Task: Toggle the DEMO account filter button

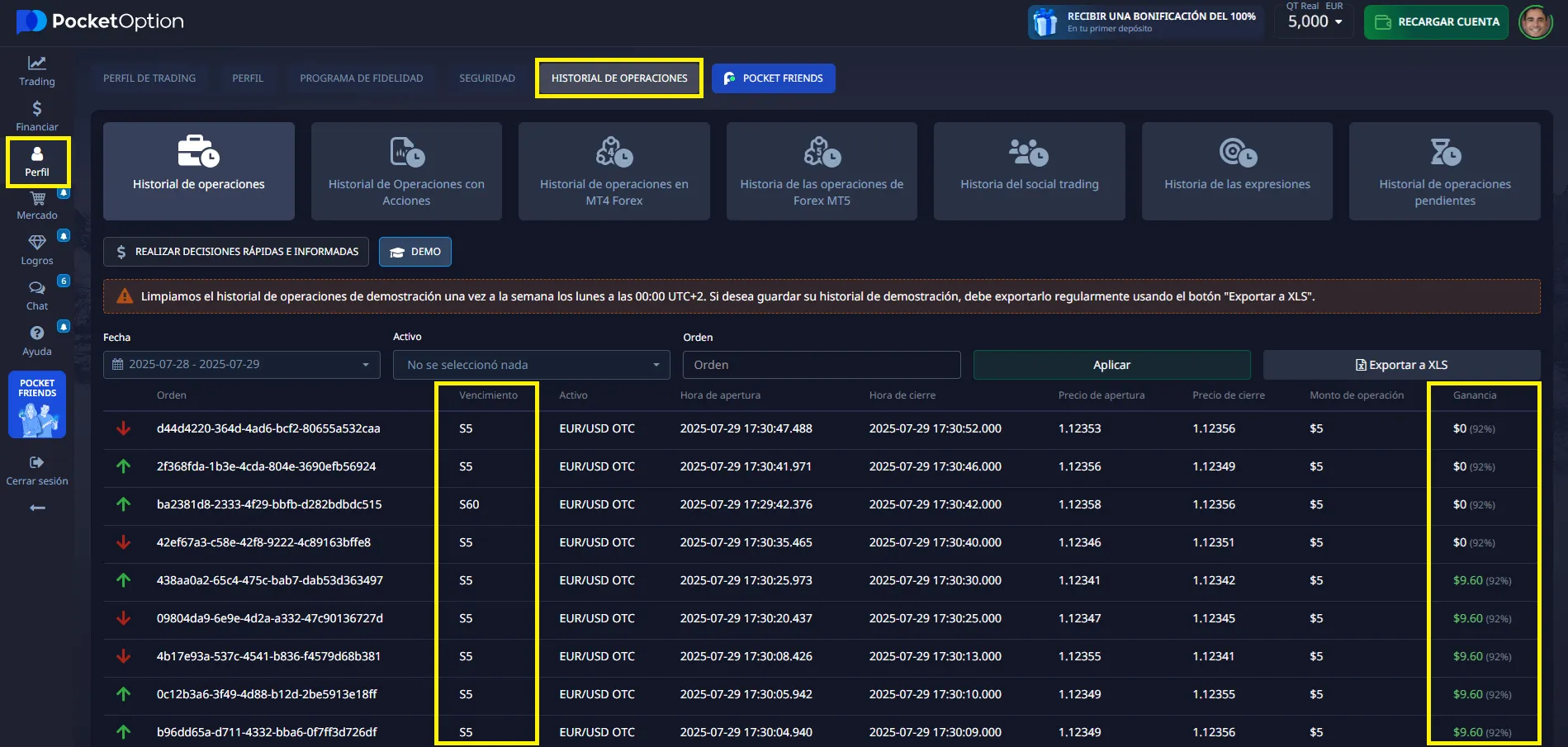Action: pyautogui.click(x=415, y=252)
